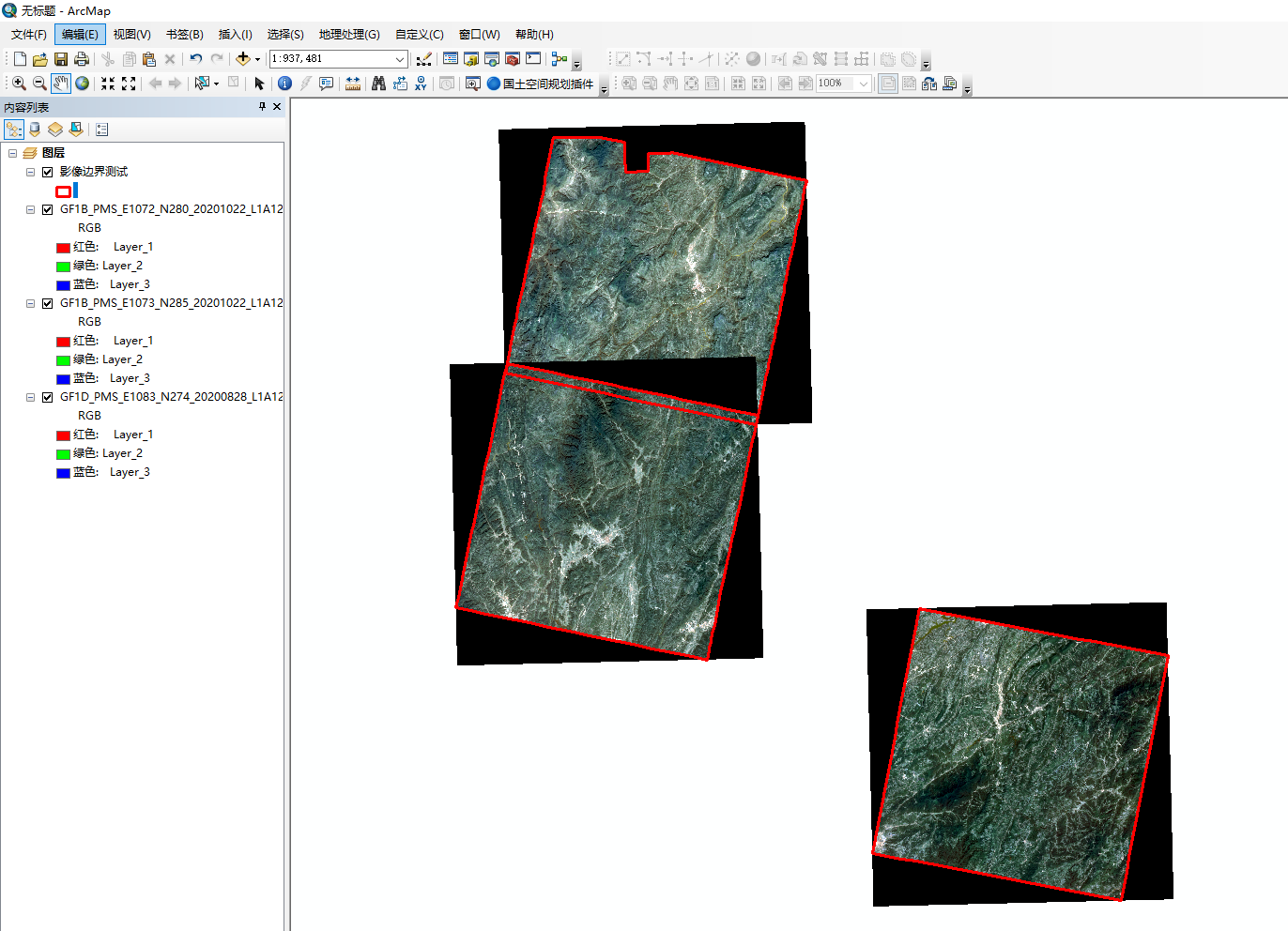Screen dimensions: 1288x931
Task: Switch to List By Selection view
Action: click(76, 130)
